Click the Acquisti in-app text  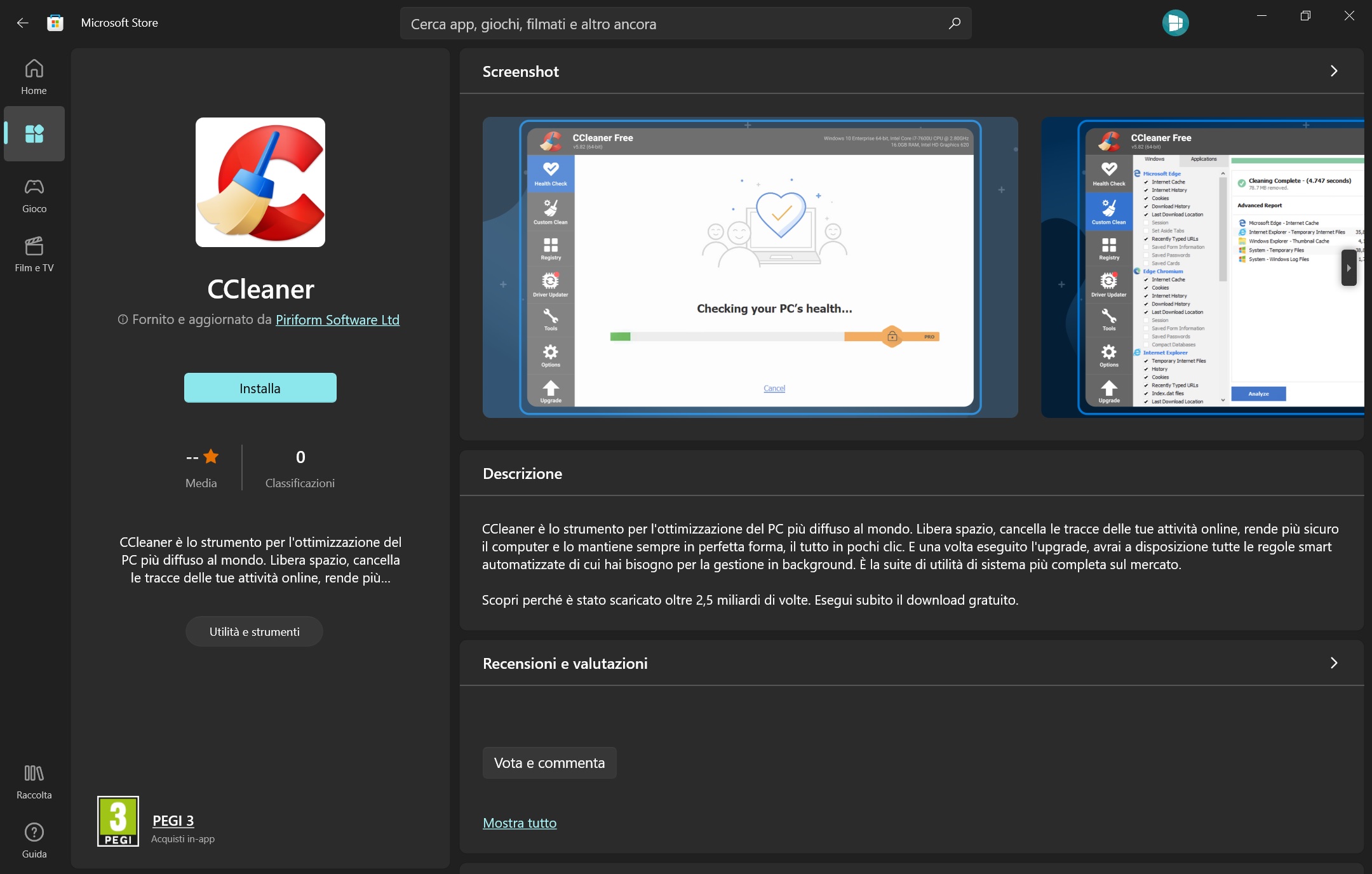[x=183, y=839]
